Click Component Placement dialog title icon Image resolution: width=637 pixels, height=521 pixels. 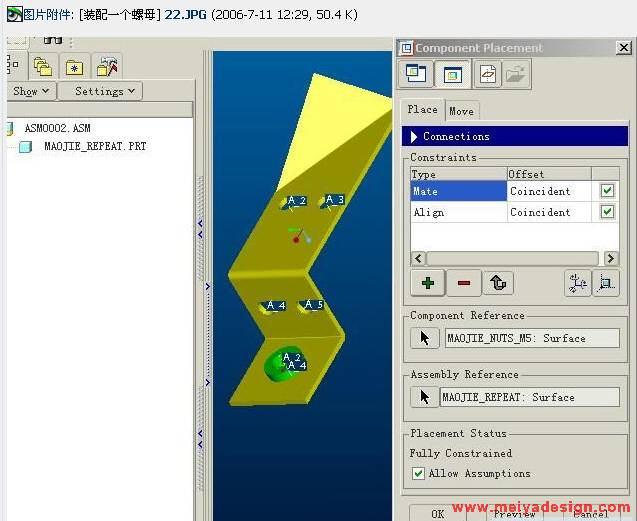click(406, 48)
